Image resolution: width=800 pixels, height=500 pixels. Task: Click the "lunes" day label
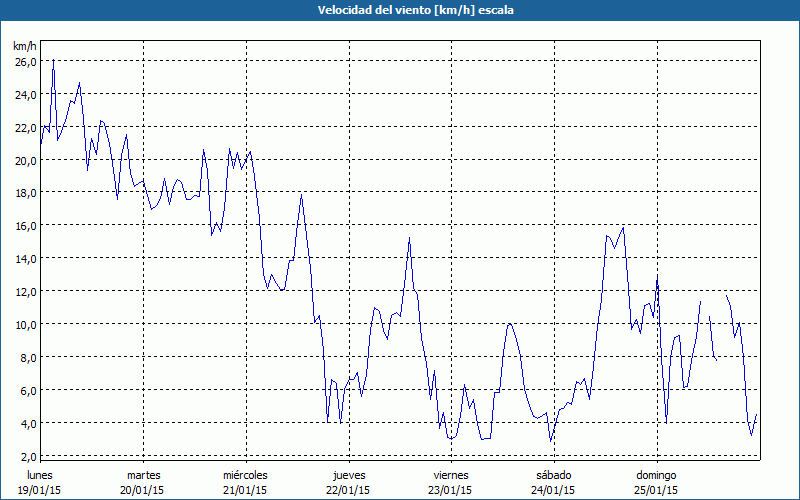40,475
